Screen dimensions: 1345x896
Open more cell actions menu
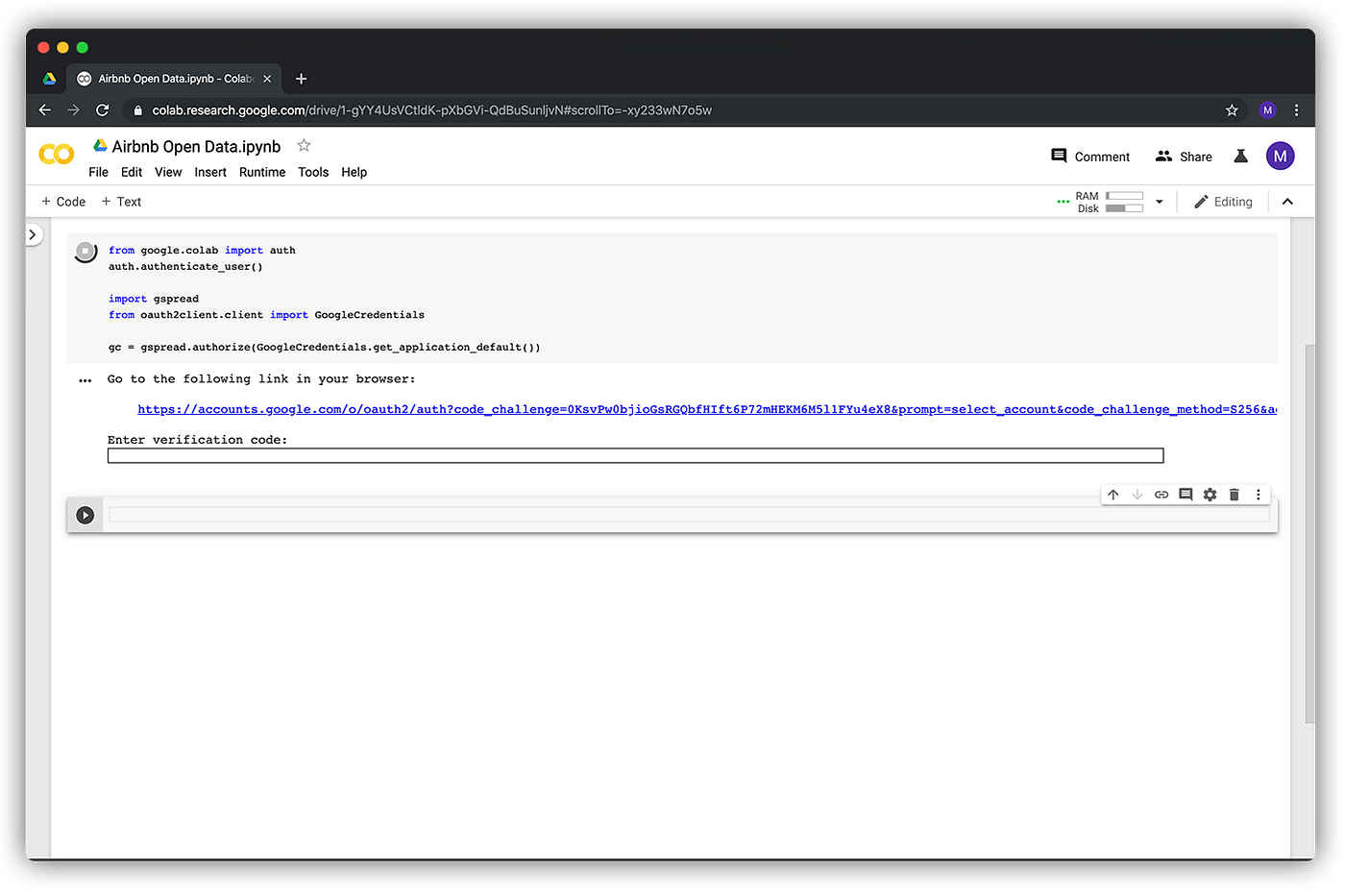pyautogui.click(x=1259, y=495)
